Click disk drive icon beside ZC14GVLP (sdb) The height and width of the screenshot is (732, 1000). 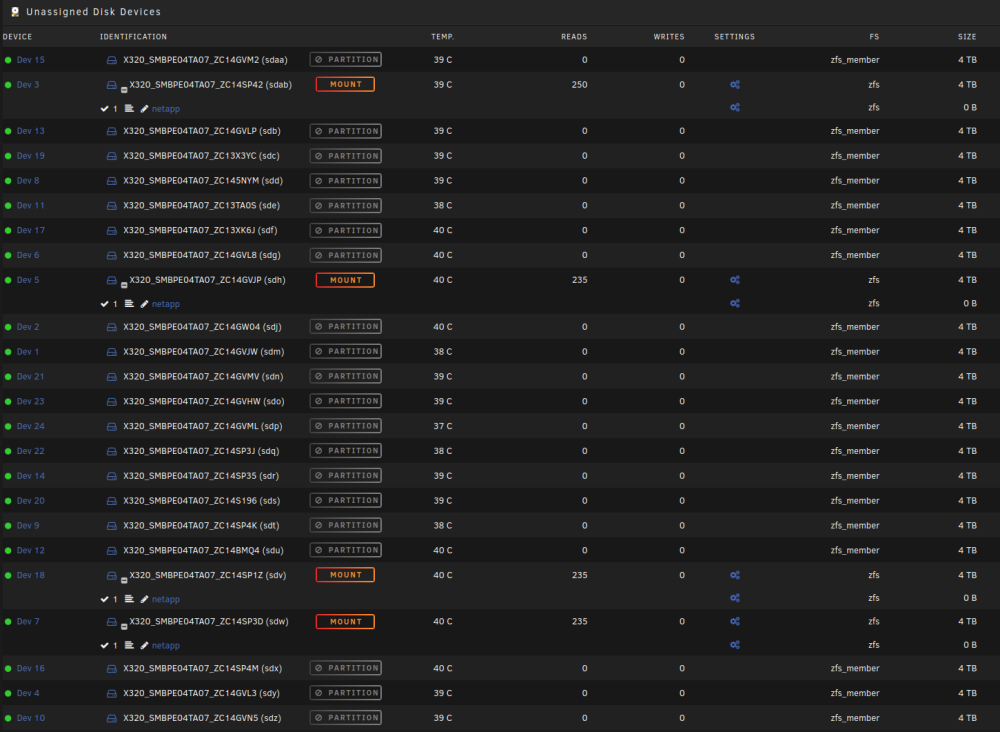(x=112, y=131)
